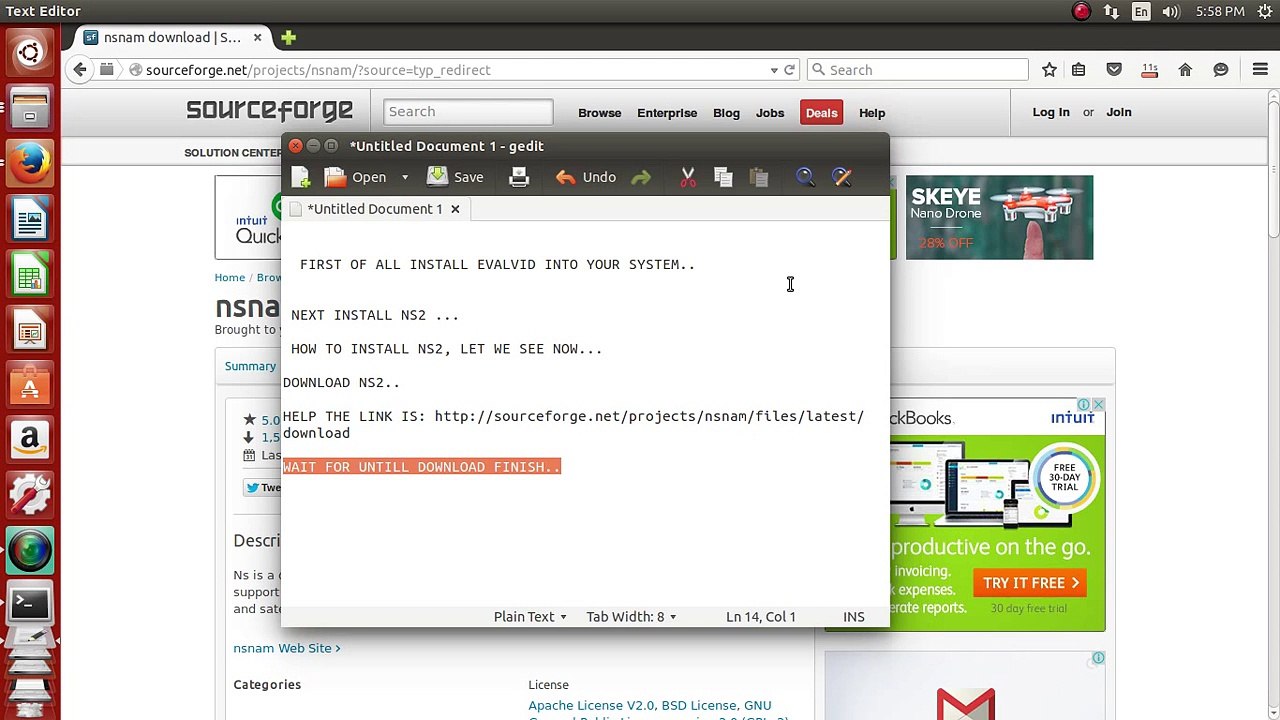Bookmark this page with star icon
This screenshot has height=720, width=1280.
1049,70
